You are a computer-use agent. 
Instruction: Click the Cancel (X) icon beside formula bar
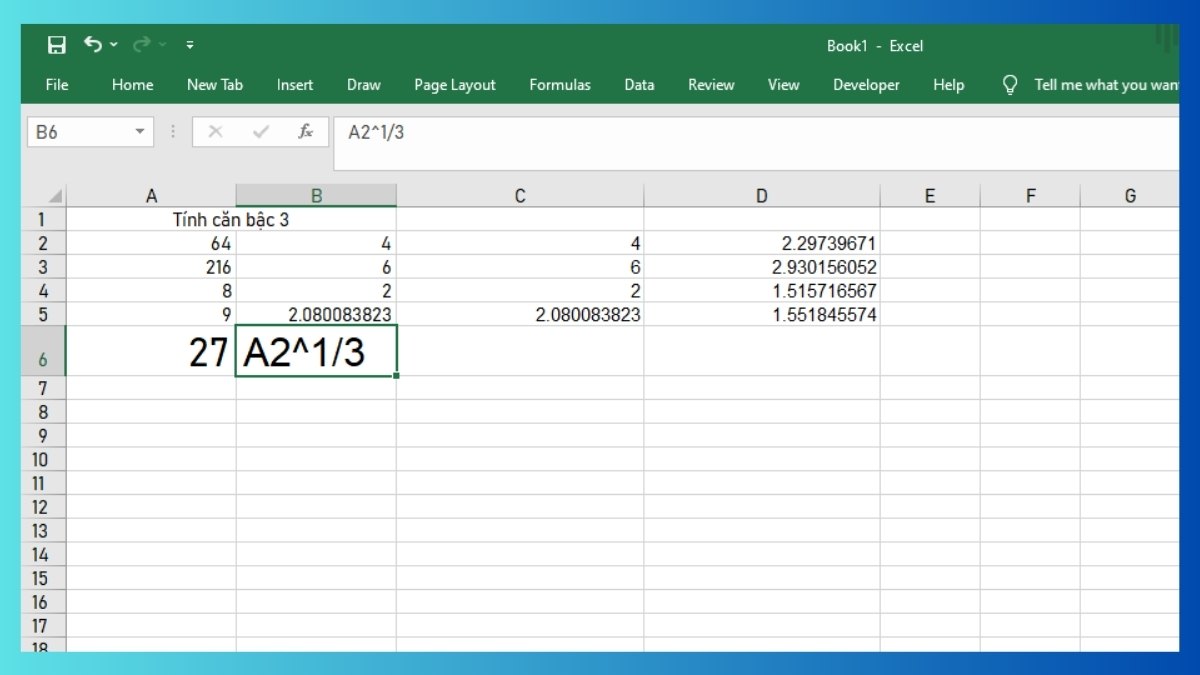point(217,131)
